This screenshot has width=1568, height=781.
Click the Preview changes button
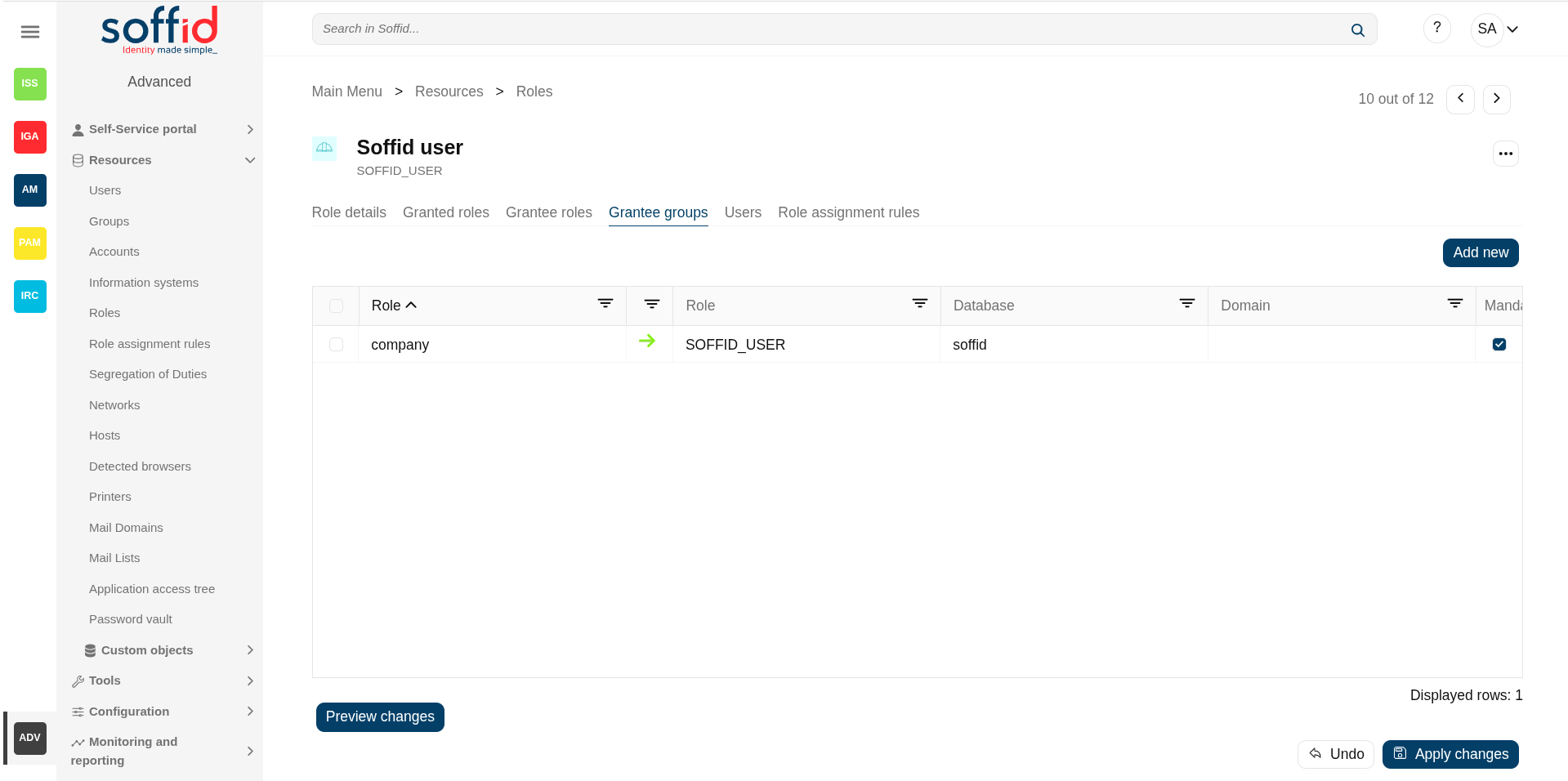[x=380, y=716]
